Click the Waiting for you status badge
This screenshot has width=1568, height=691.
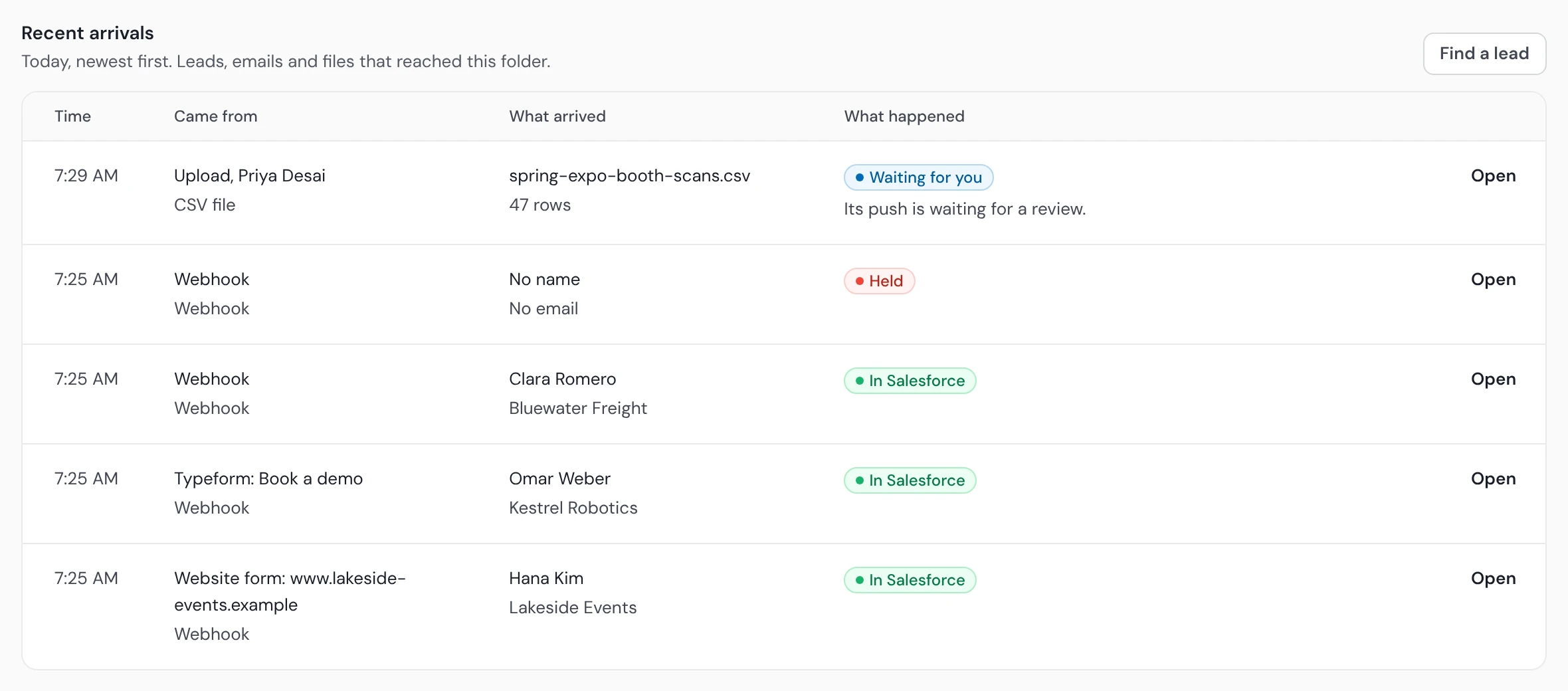click(918, 177)
